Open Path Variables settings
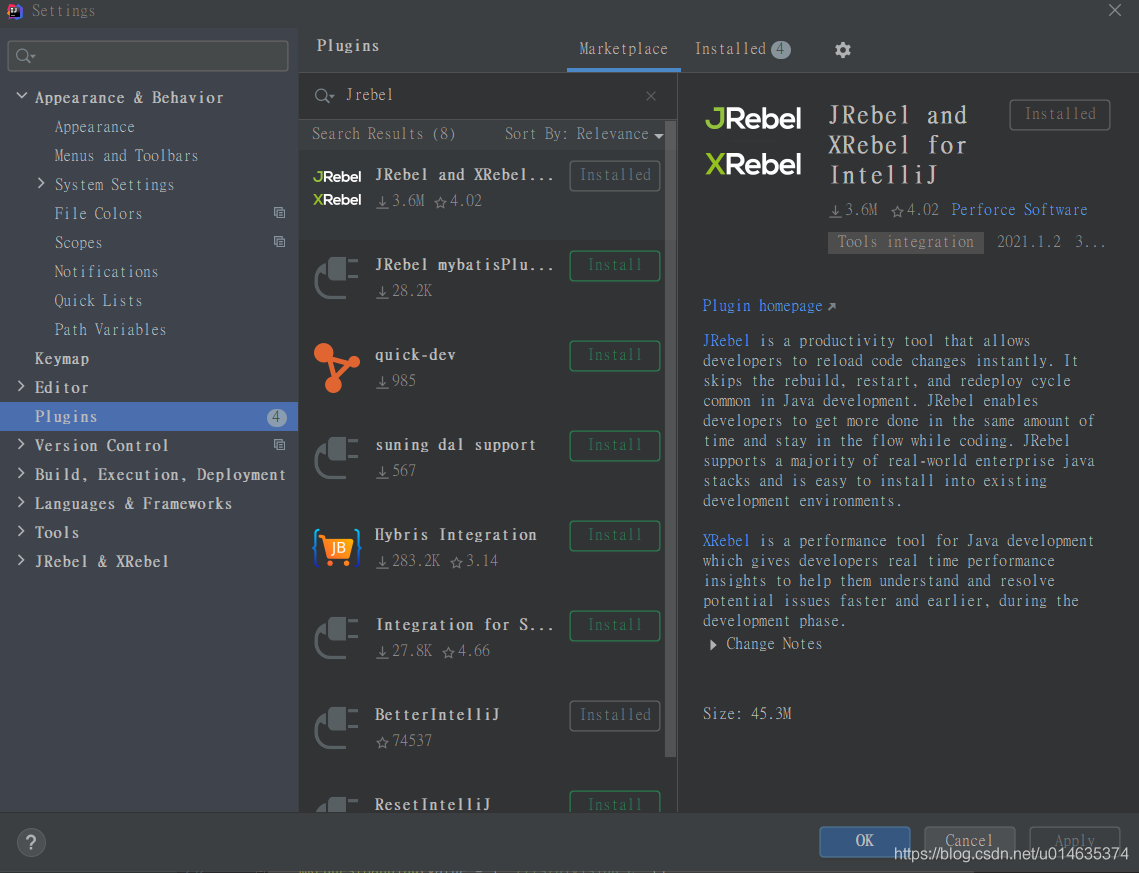The width and height of the screenshot is (1139, 873). [110, 330]
